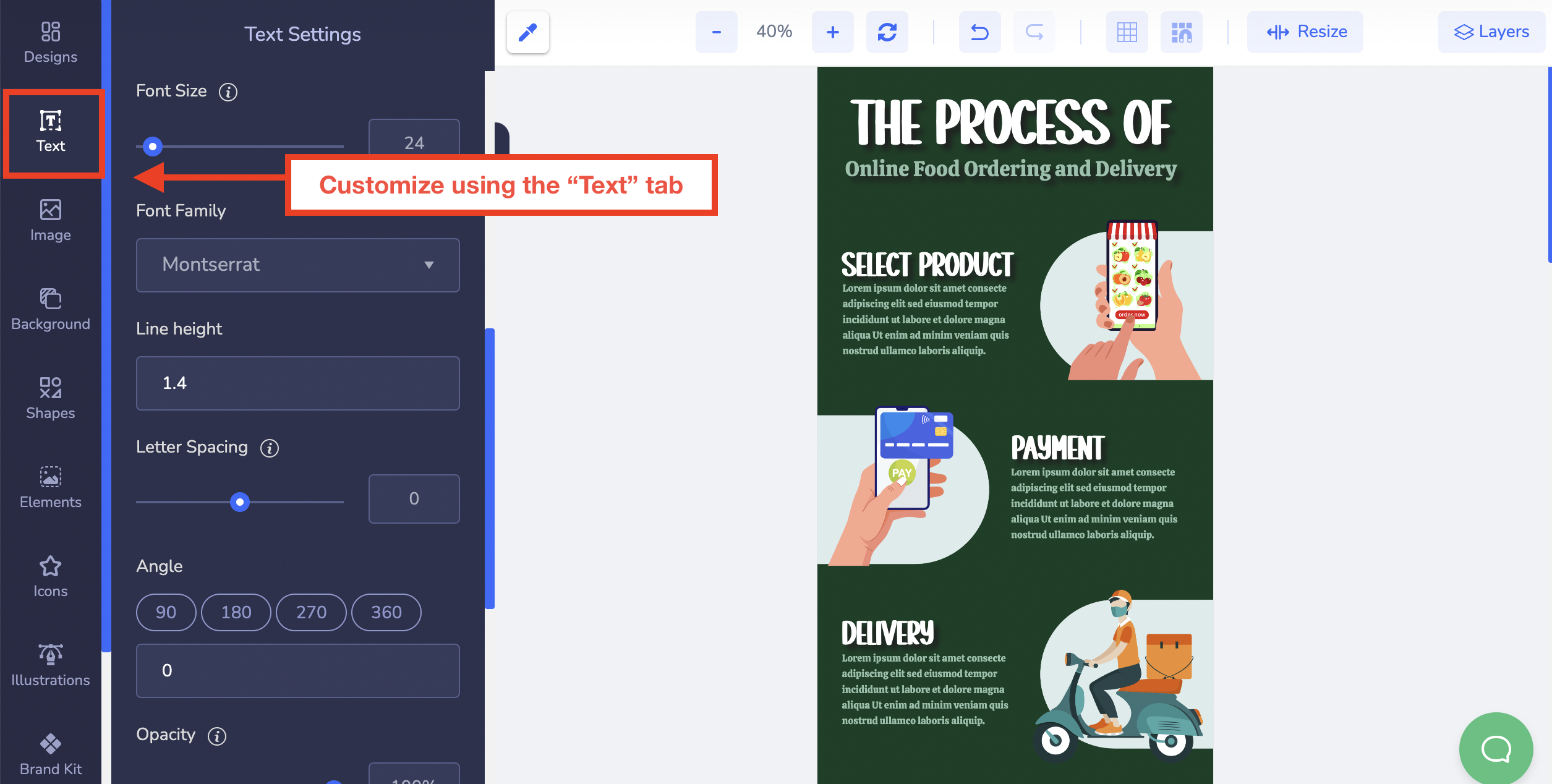Image resolution: width=1552 pixels, height=784 pixels.
Task: Open the Designs panel
Action: pyautogui.click(x=50, y=41)
